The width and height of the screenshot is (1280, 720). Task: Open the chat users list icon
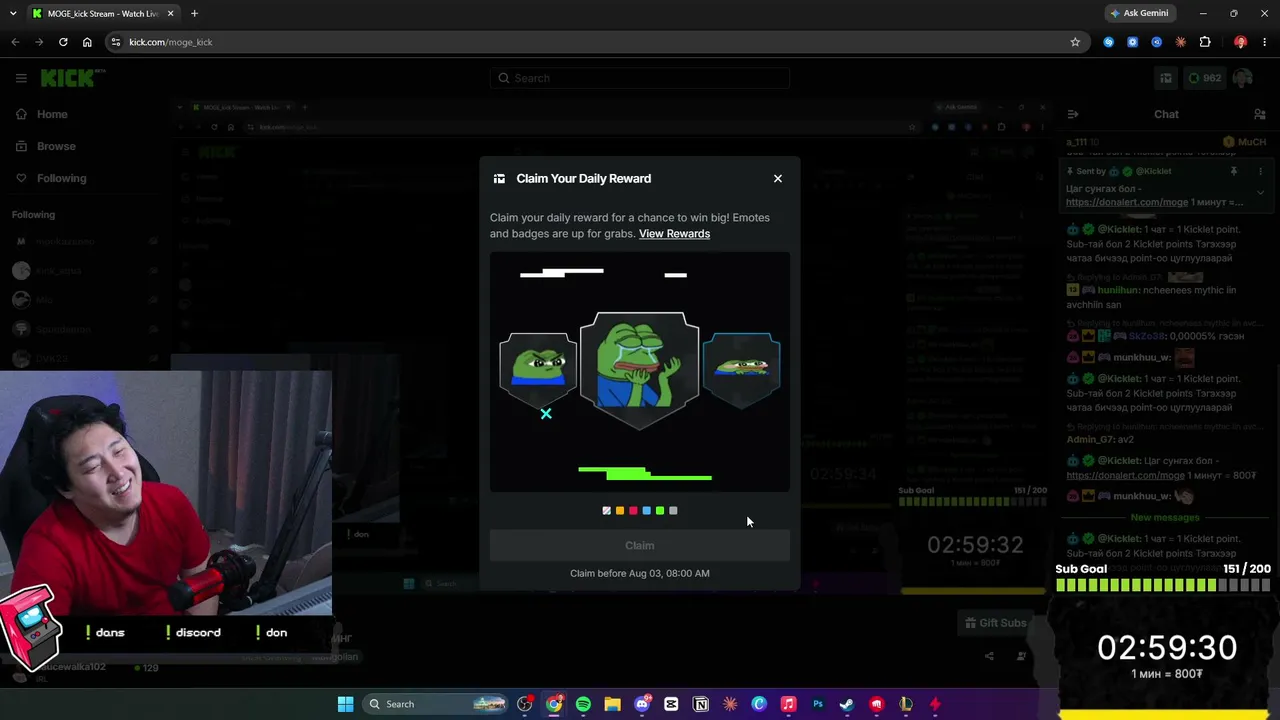click(x=1260, y=114)
